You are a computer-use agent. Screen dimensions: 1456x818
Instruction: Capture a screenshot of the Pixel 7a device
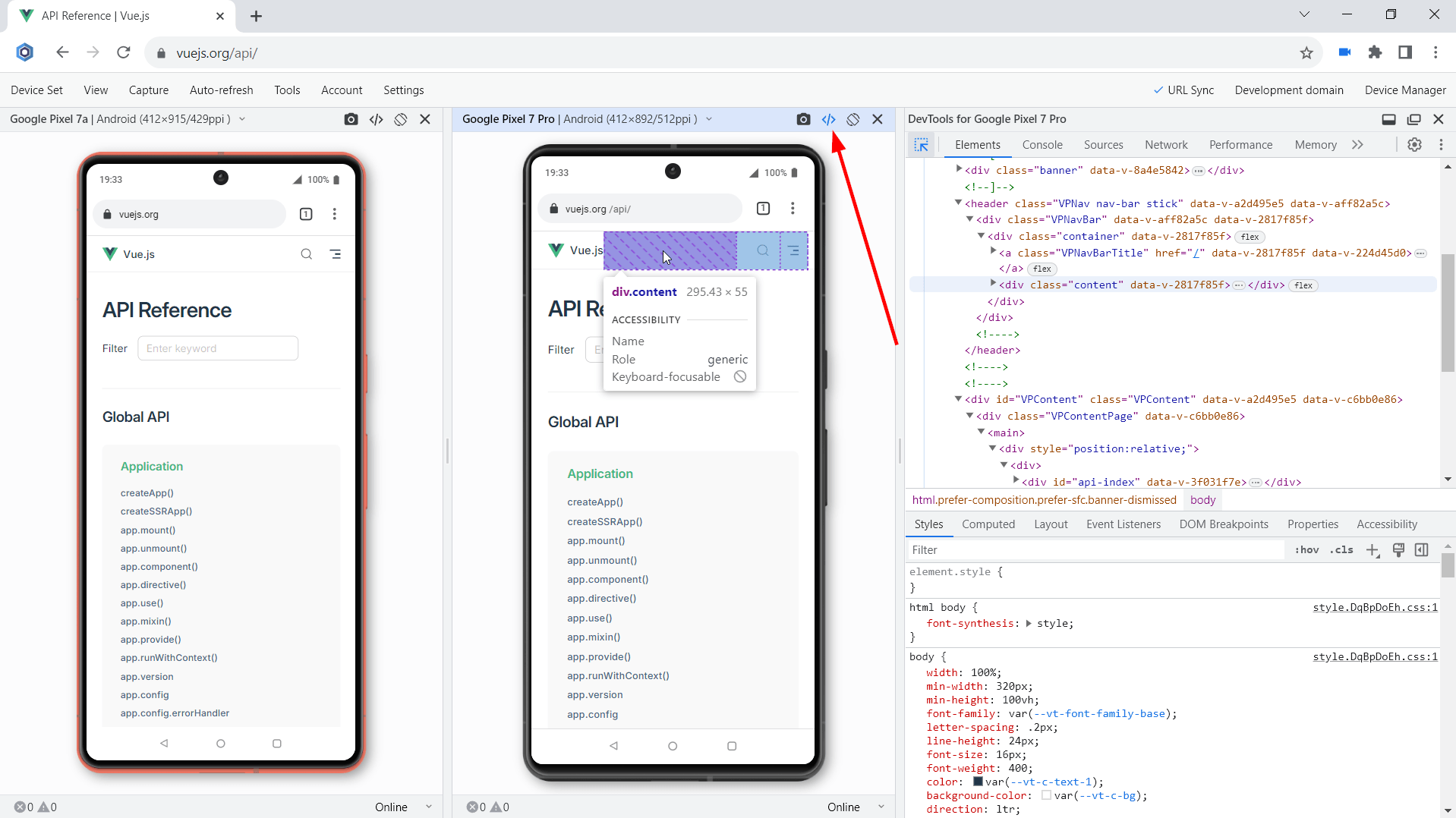[x=350, y=119]
